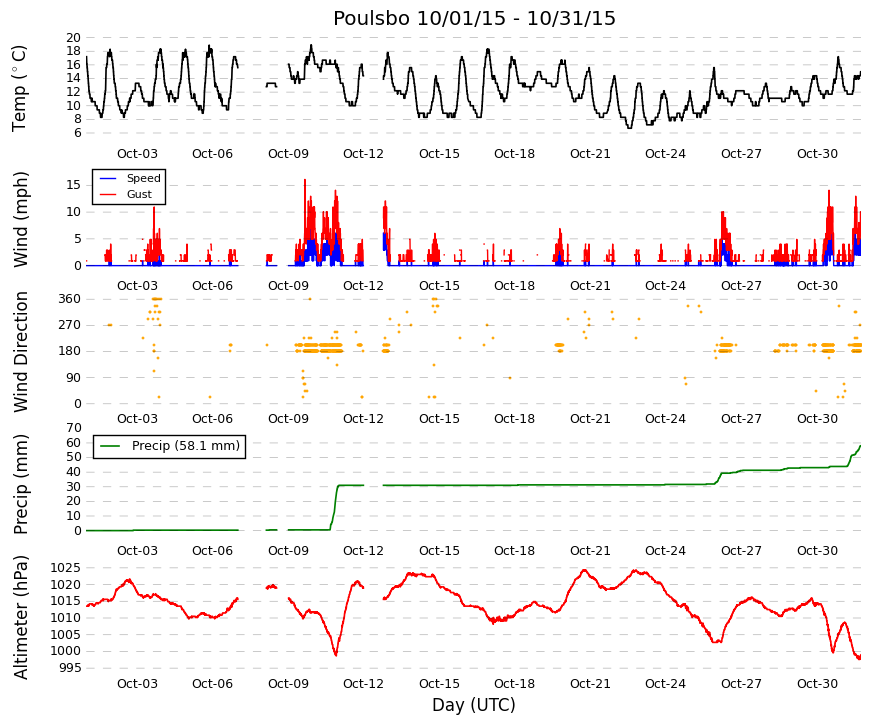Click the chart title Poulsbo 10/01/15 - 10/31/15

click(x=474, y=18)
